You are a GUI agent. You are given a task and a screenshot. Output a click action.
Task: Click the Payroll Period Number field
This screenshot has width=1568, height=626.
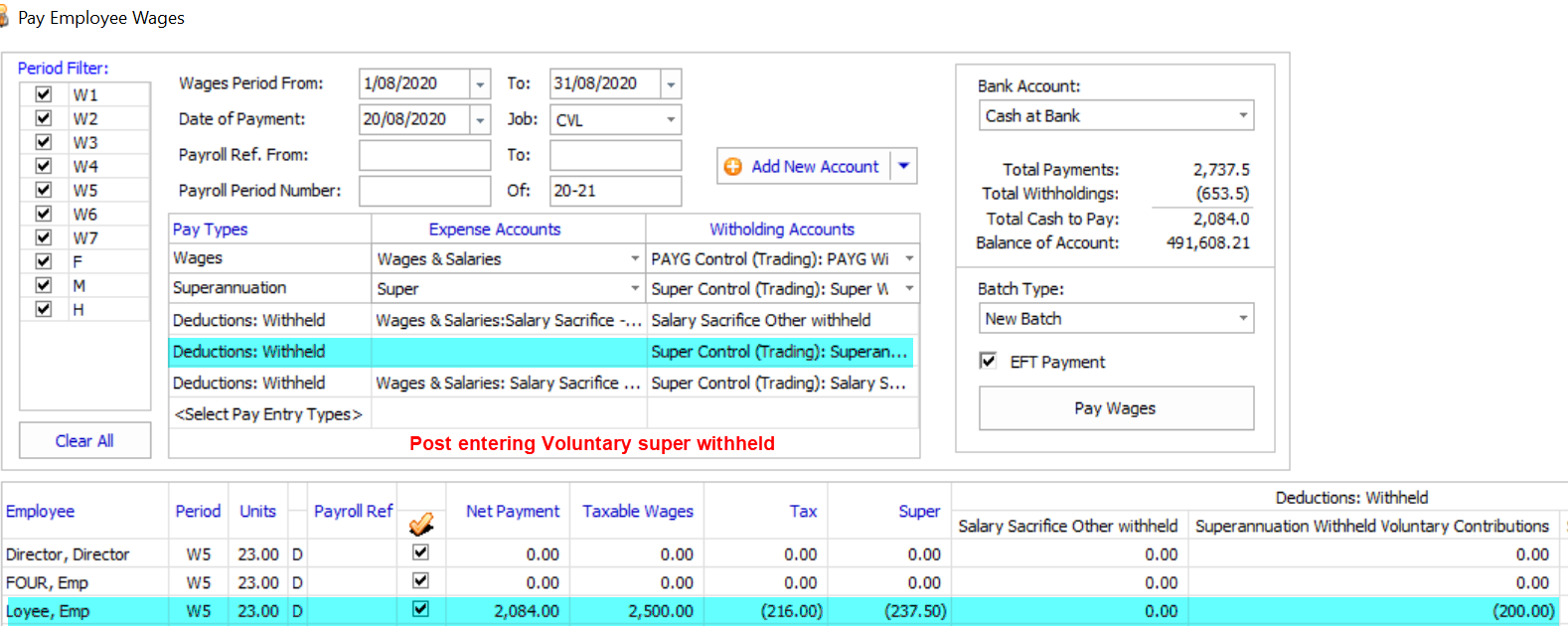pos(424,191)
